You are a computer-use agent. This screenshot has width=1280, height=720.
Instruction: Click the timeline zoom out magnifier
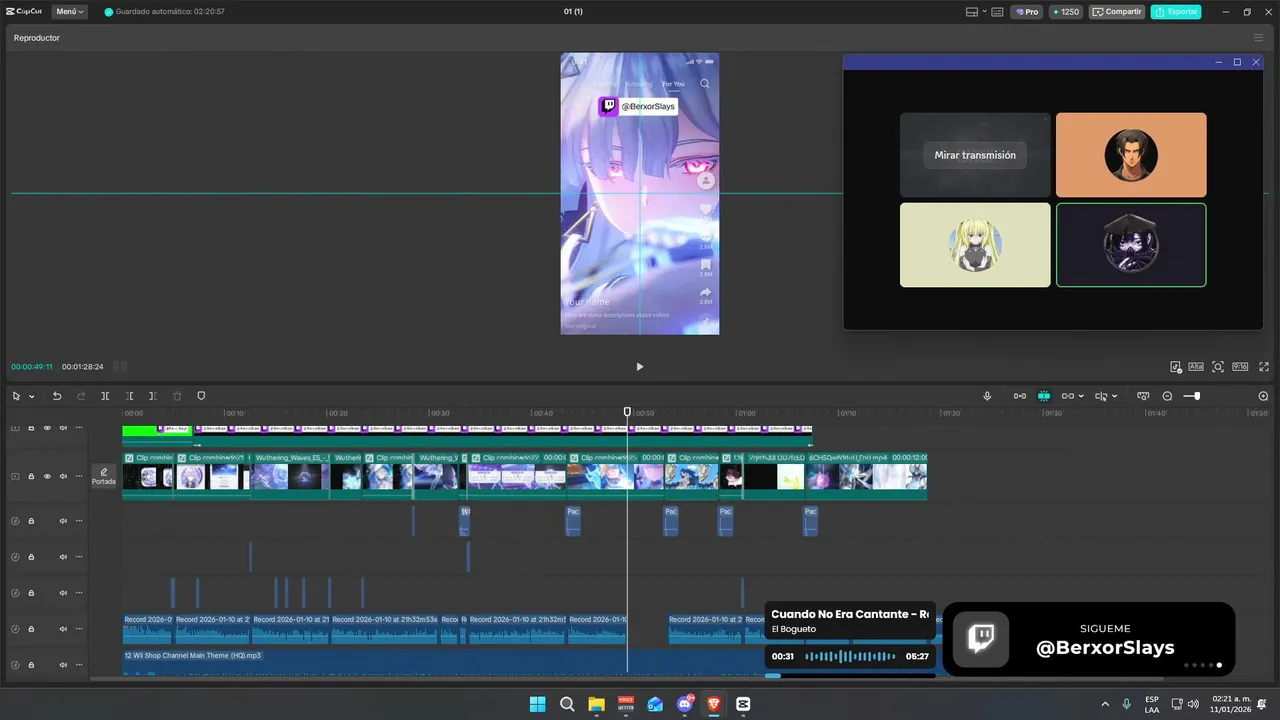tap(1167, 396)
